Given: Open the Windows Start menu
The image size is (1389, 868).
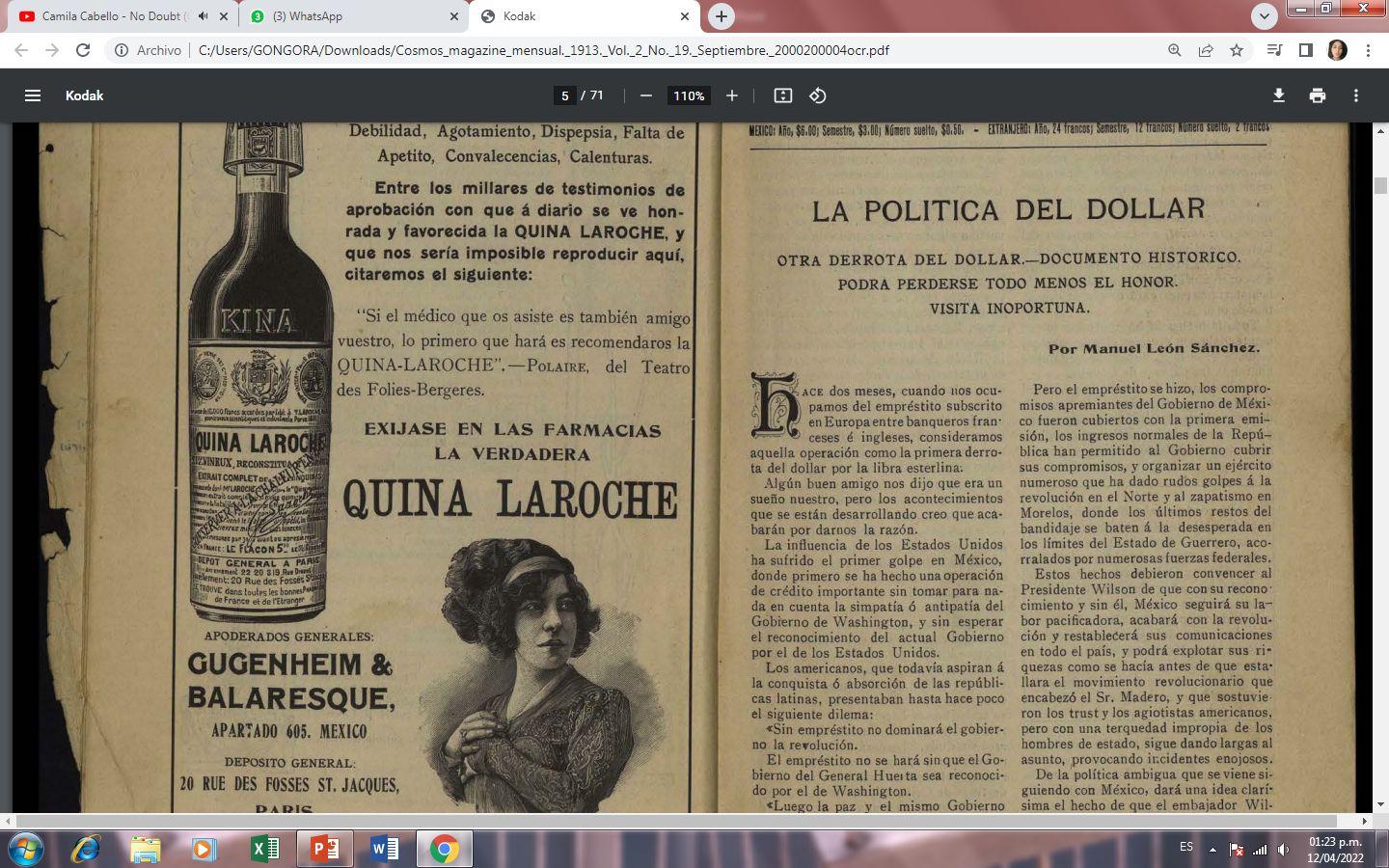Looking at the screenshot, I should pyautogui.click(x=26, y=849).
